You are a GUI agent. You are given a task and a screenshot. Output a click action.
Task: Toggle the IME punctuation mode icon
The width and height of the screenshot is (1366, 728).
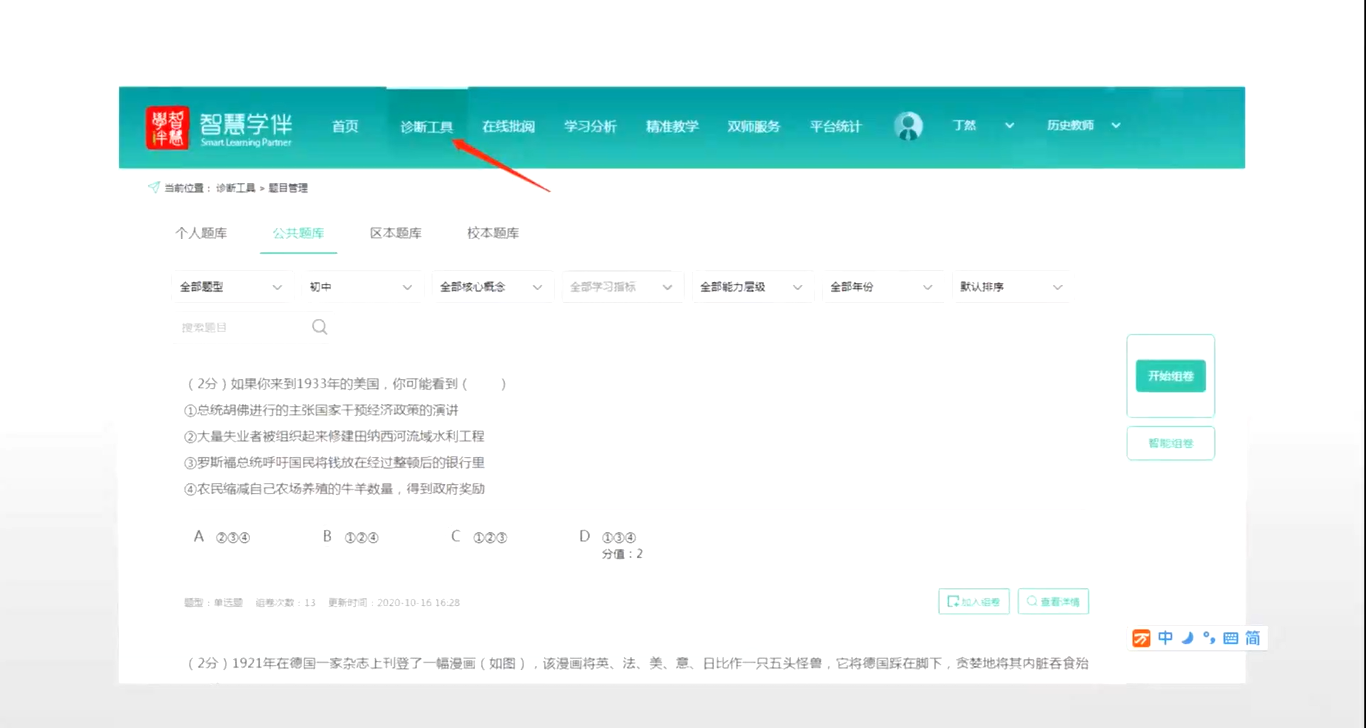point(1209,638)
